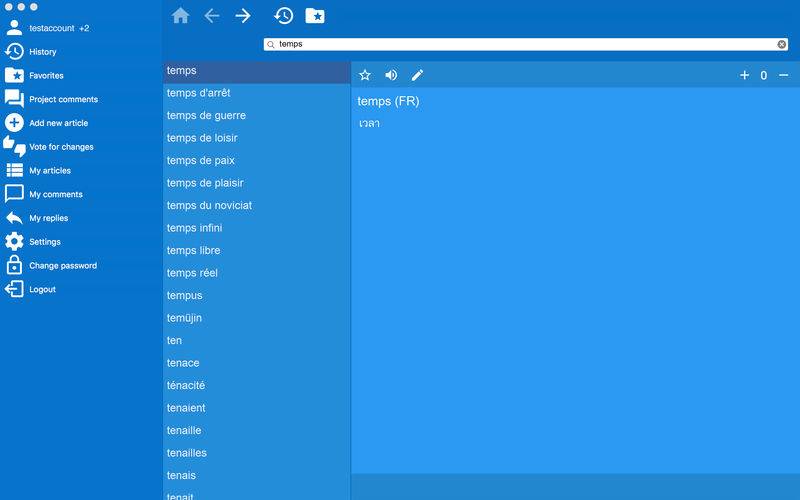
Task: Select temps de plaisir in list
Action: click(x=257, y=183)
